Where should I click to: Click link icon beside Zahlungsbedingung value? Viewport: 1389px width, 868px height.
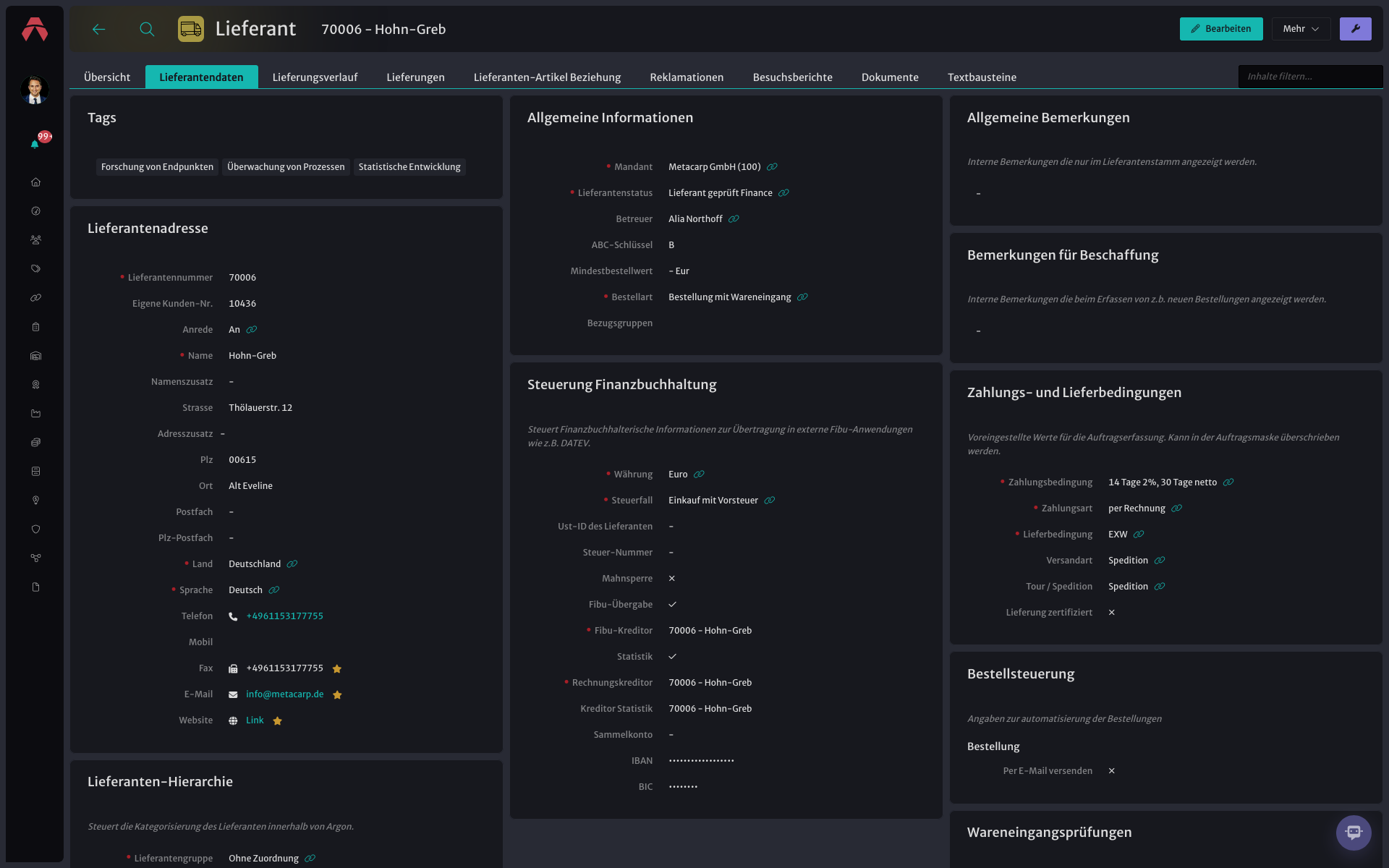pyautogui.click(x=1228, y=482)
